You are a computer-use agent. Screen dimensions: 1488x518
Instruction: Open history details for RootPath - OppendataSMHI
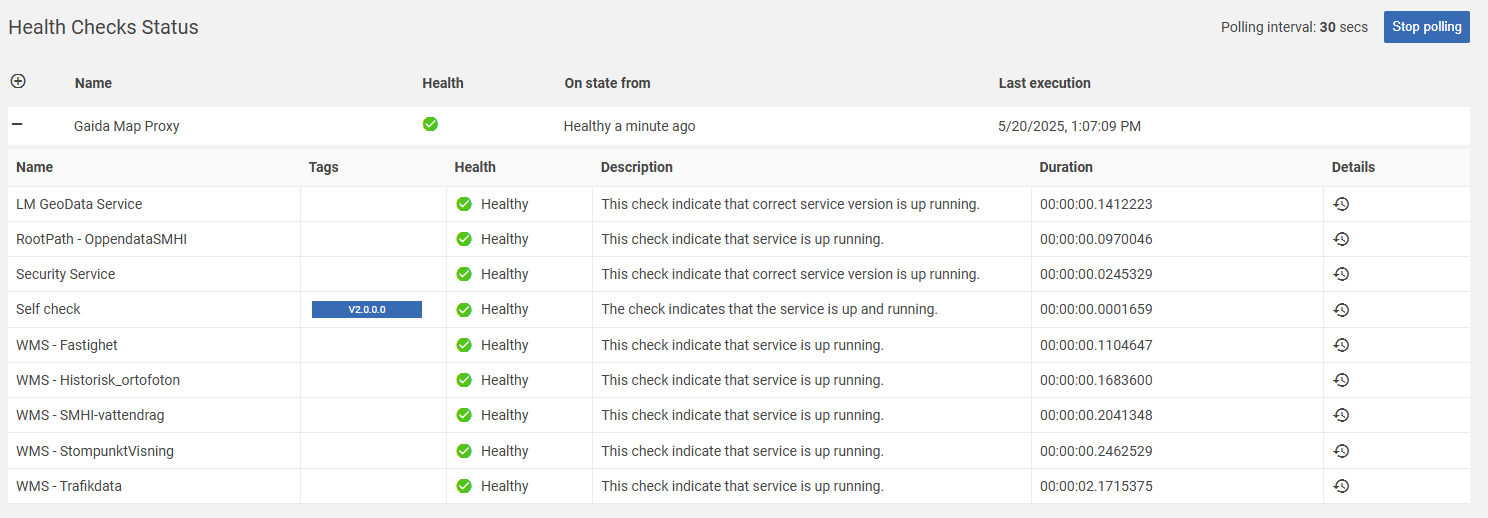tap(1341, 239)
